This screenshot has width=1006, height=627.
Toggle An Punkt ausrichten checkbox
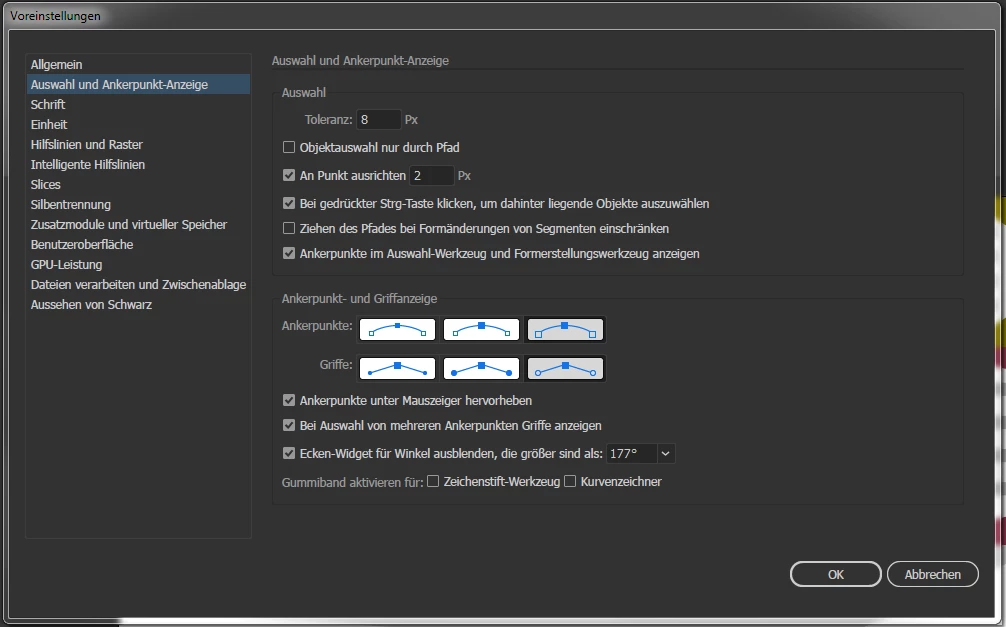click(x=289, y=175)
